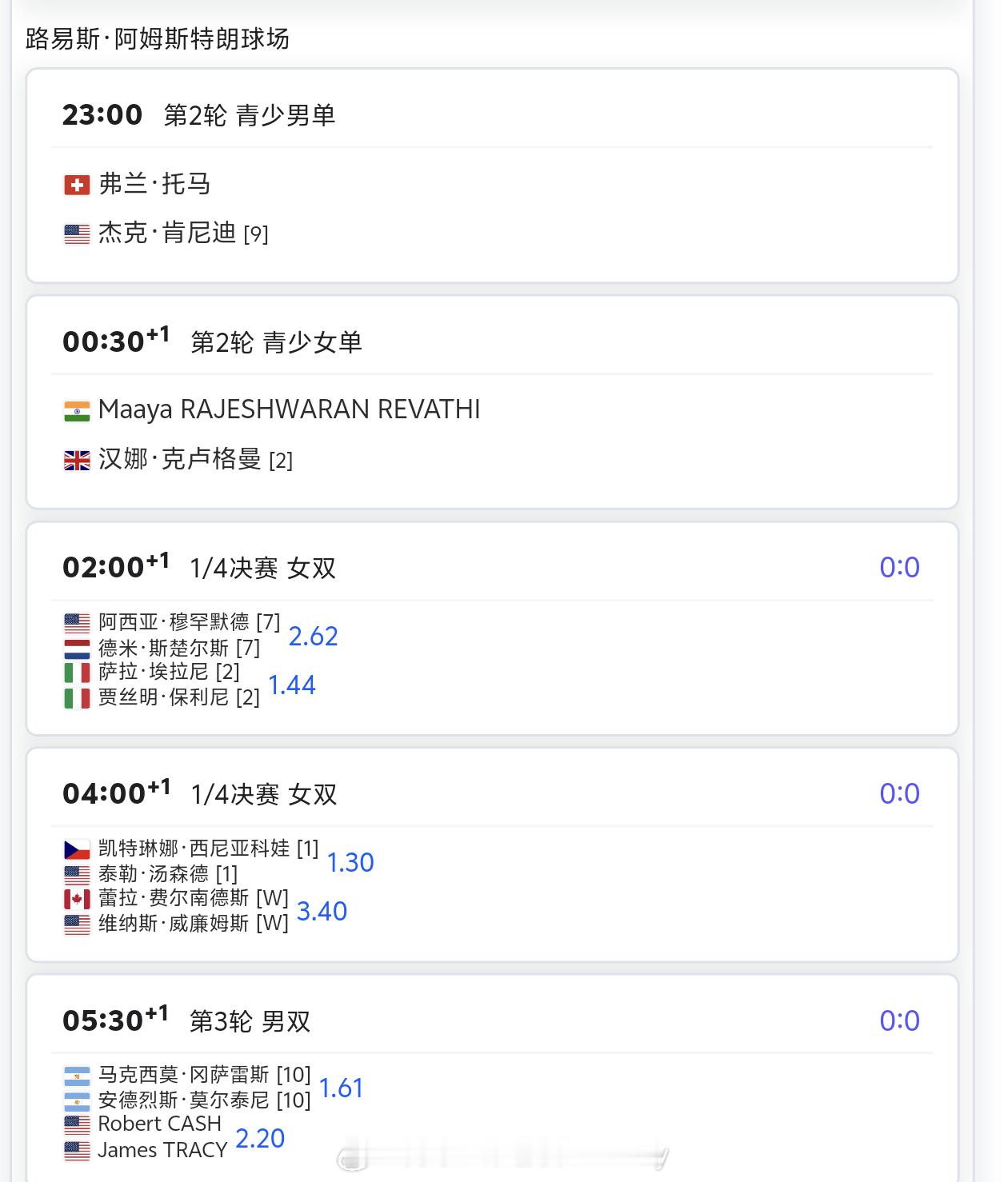Select odds 1.61 for 冈萨雷斯/莫尔泰尼
Screen dimensions: 1008x1182
pos(341,1088)
